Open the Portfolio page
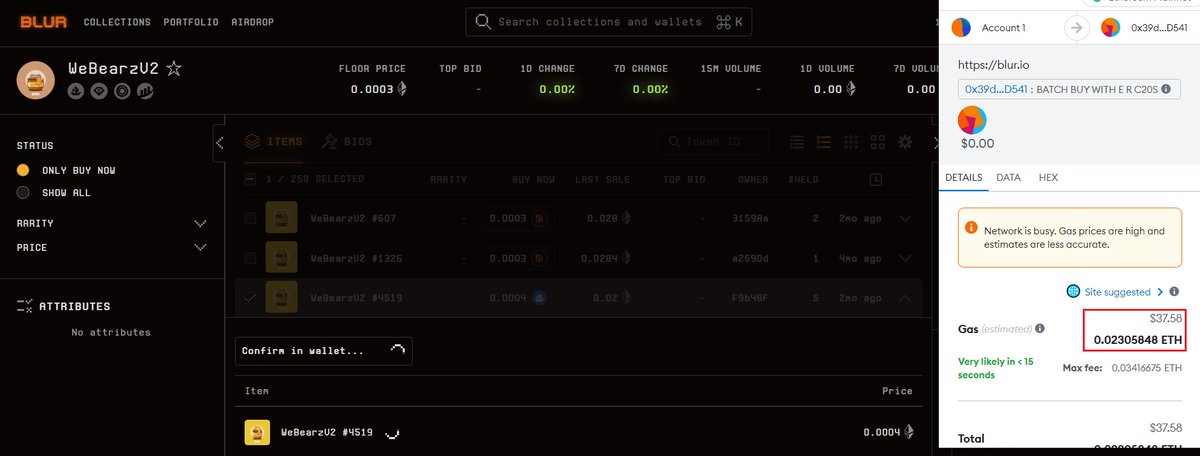The image size is (1200, 456). click(191, 22)
